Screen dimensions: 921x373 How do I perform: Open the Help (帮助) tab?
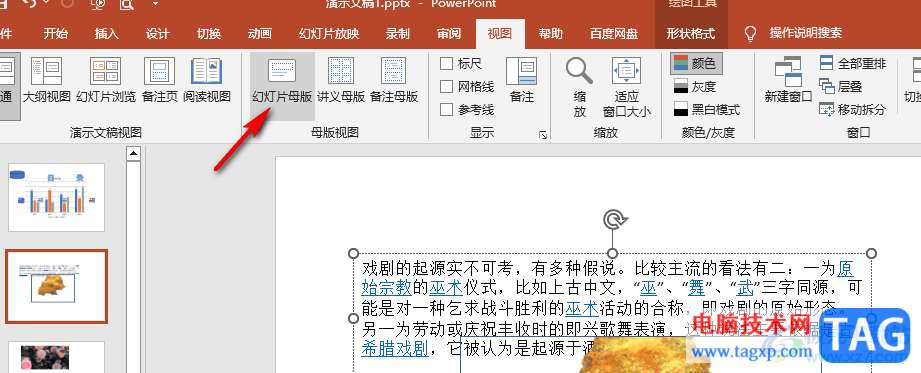tap(551, 34)
